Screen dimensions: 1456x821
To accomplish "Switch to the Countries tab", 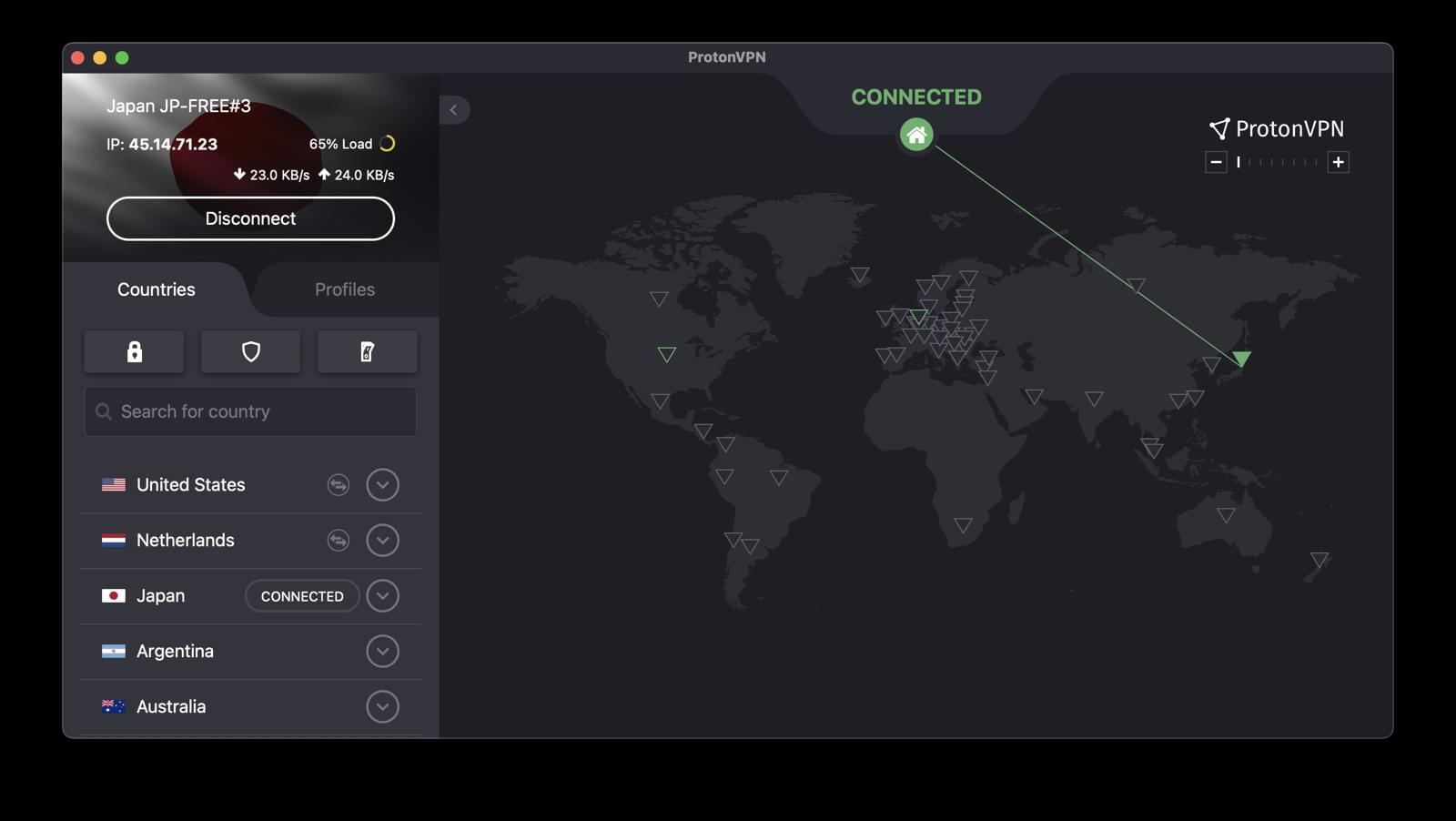I will [157, 289].
